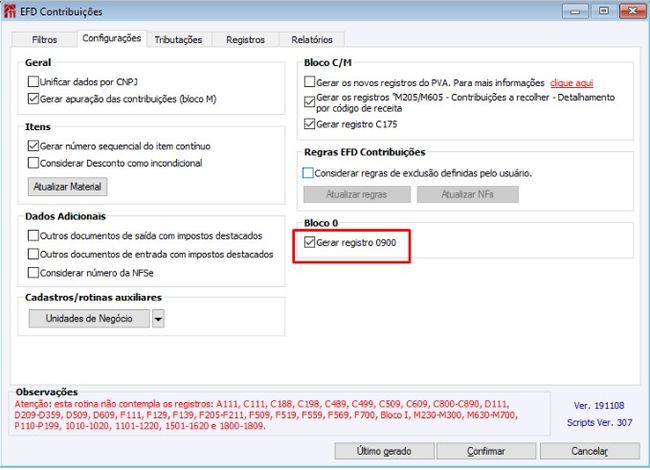
Task: Uncheck Gerar apuração das contribuições (bloco M)
Action: [33, 99]
